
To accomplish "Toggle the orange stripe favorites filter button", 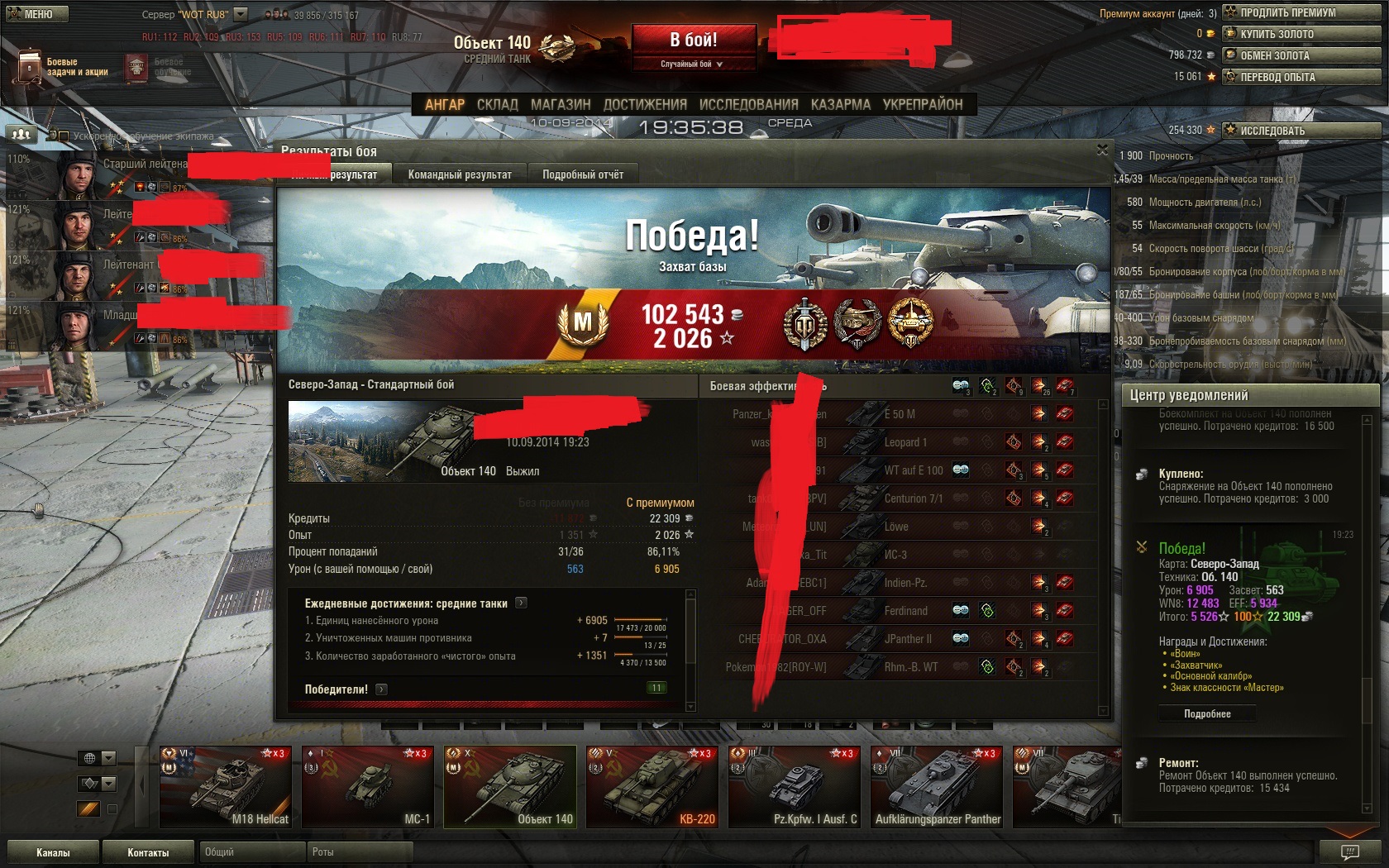I will point(88,808).
